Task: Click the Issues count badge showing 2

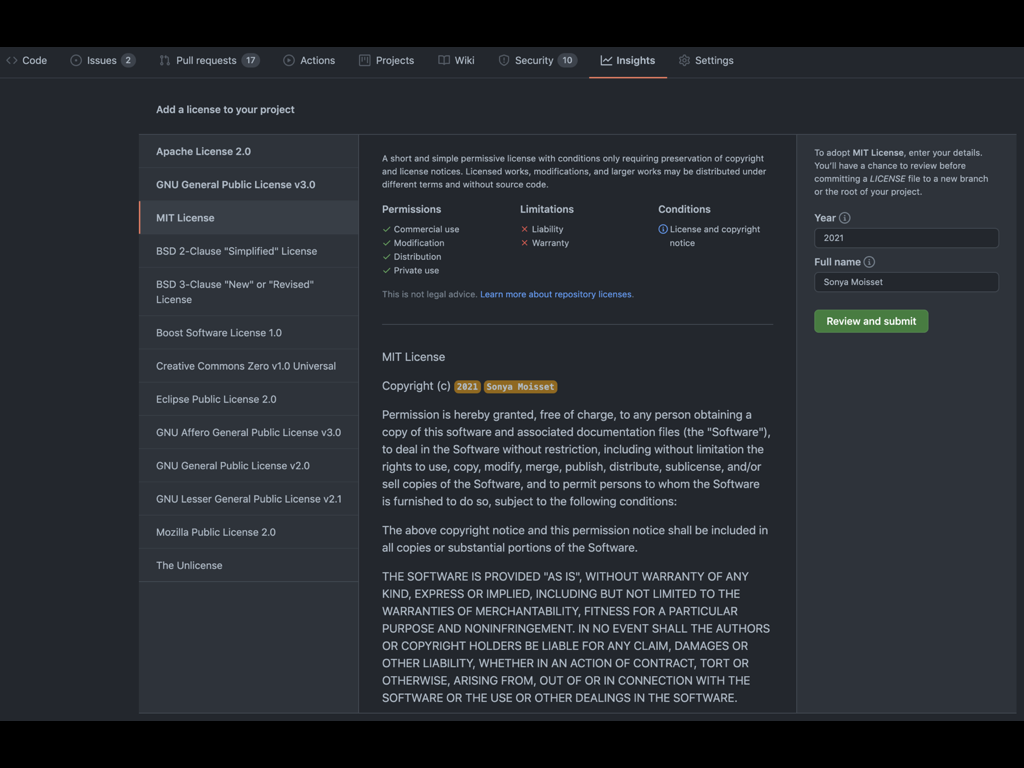Action: (x=128, y=60)
